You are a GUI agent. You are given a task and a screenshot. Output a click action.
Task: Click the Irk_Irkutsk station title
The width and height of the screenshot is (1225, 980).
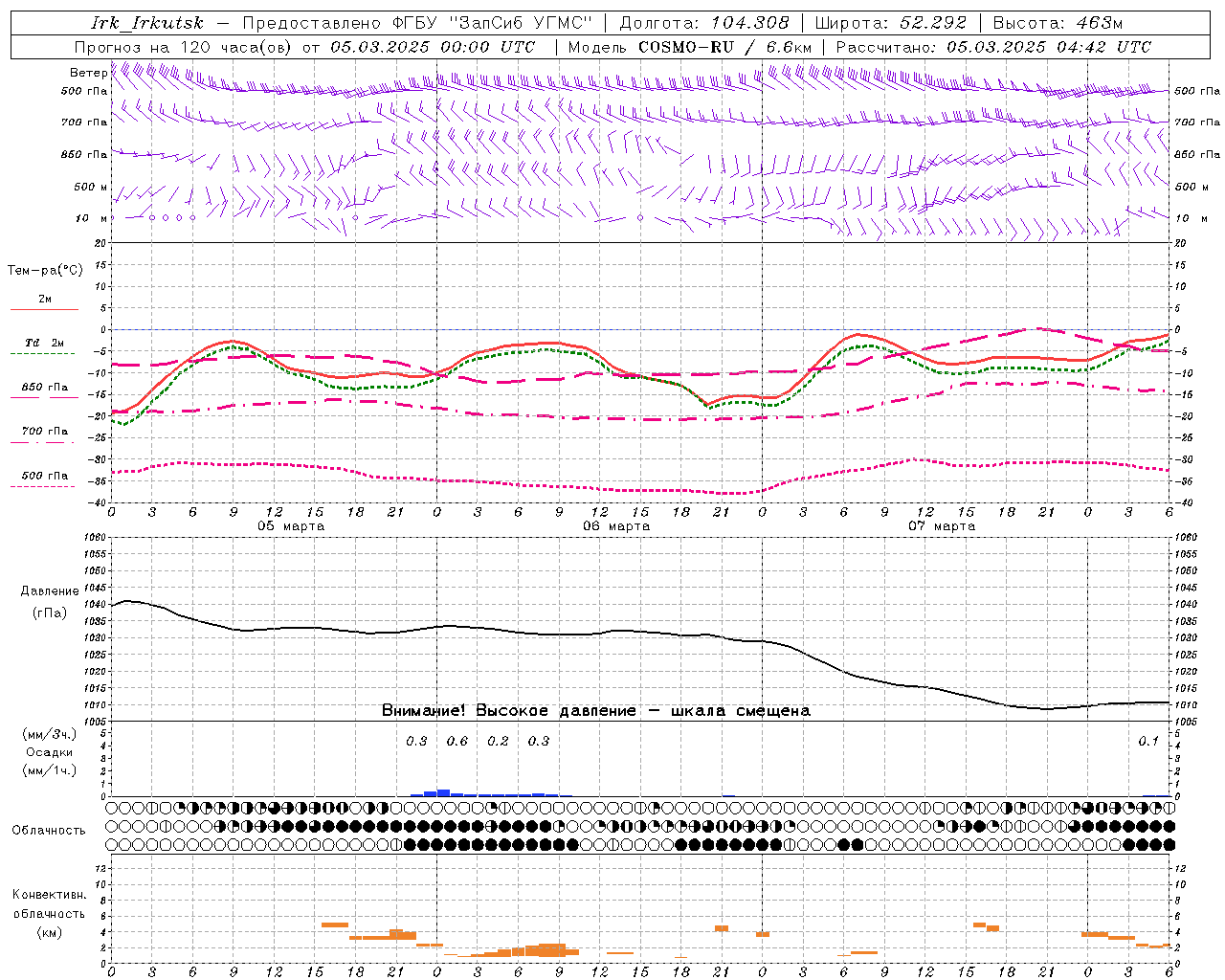(148, 23)
